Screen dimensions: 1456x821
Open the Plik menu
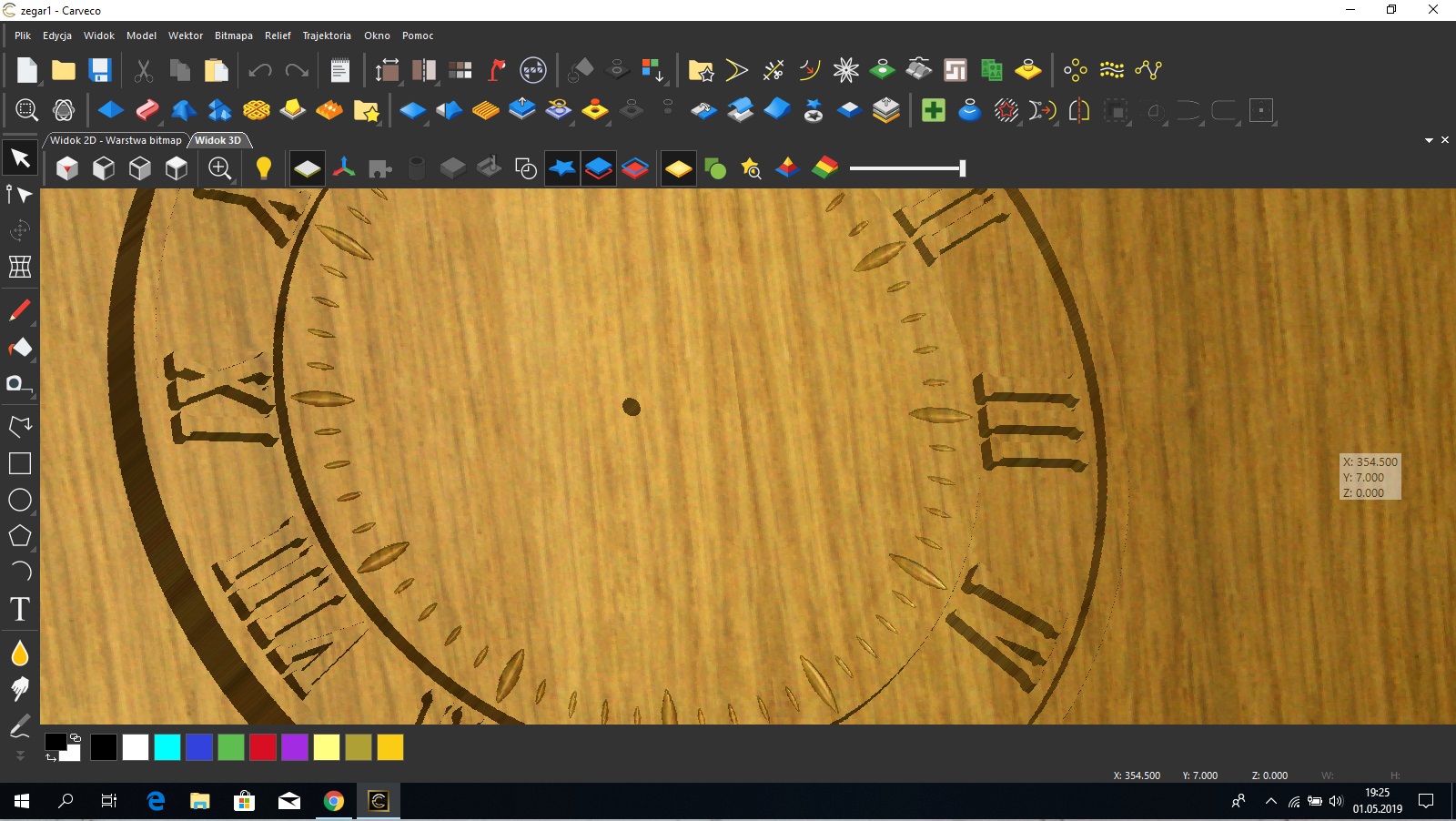point(23,35)
